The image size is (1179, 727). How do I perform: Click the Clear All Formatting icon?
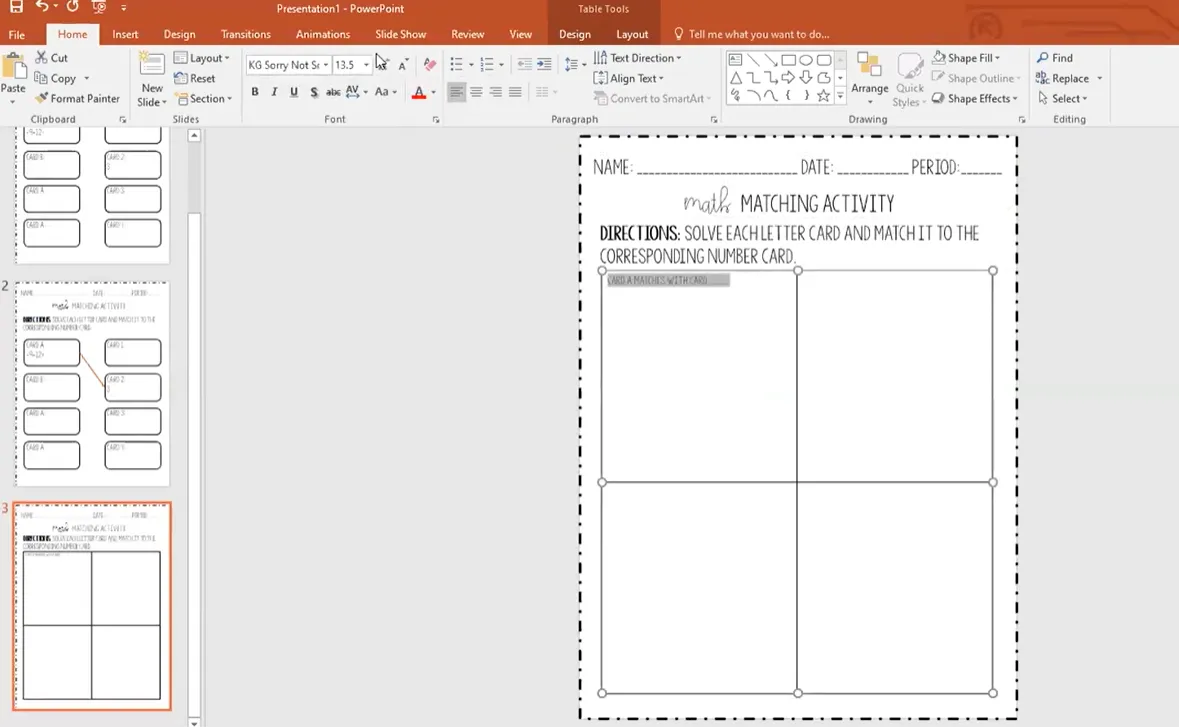pos(430,65)
